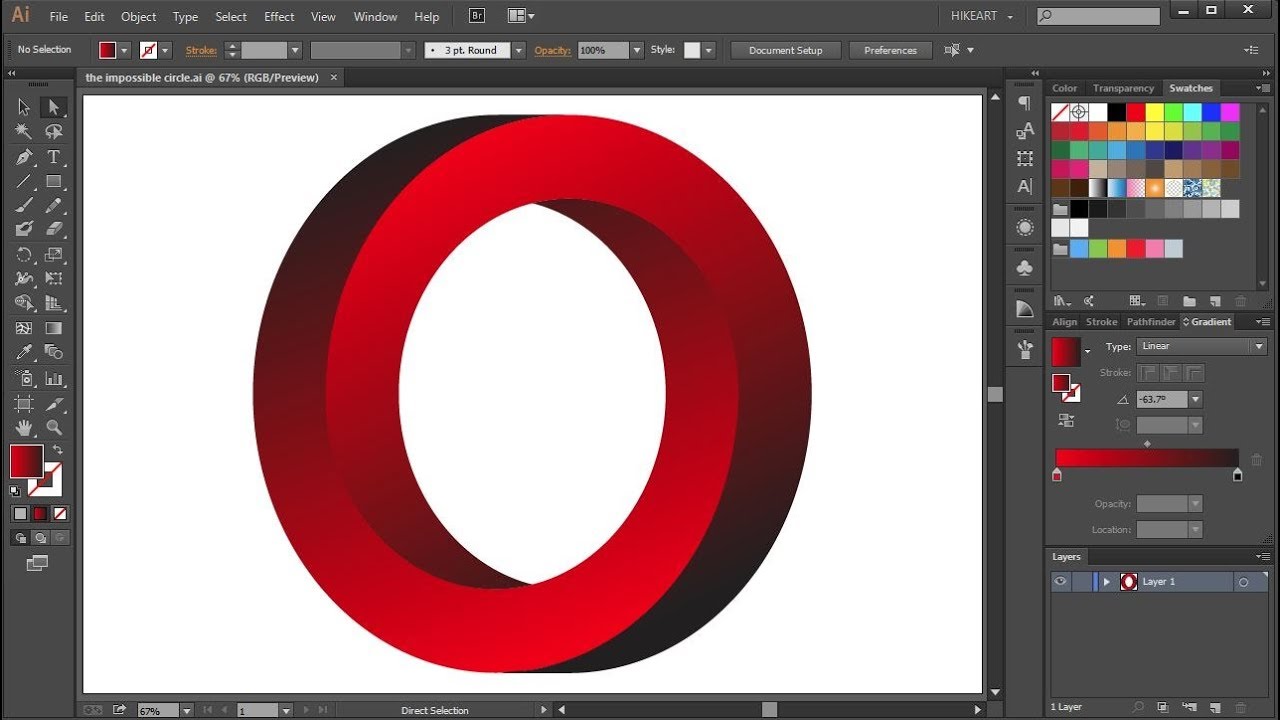
Task: Open the Effect menu
Action: [279, 17]
